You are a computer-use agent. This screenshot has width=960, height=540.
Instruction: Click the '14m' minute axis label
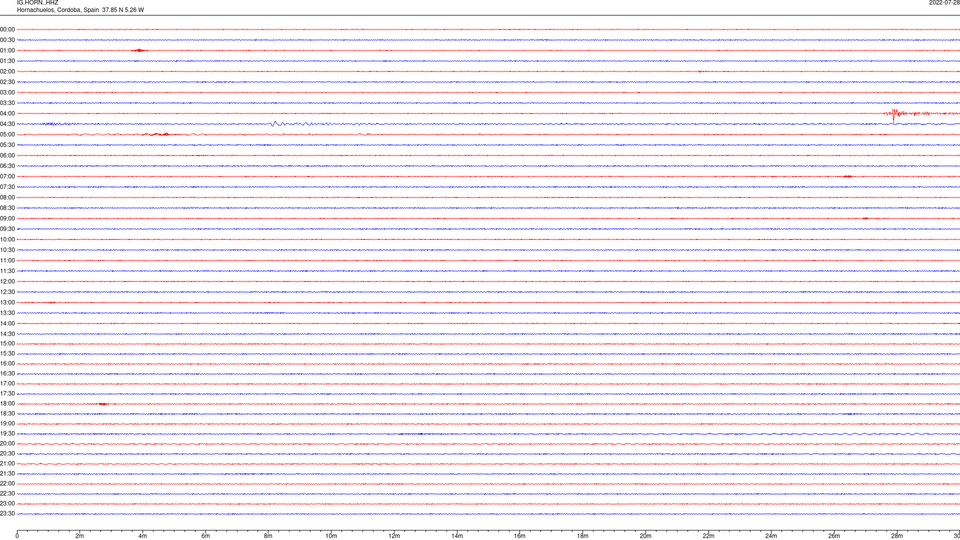(x=457, y=536)
